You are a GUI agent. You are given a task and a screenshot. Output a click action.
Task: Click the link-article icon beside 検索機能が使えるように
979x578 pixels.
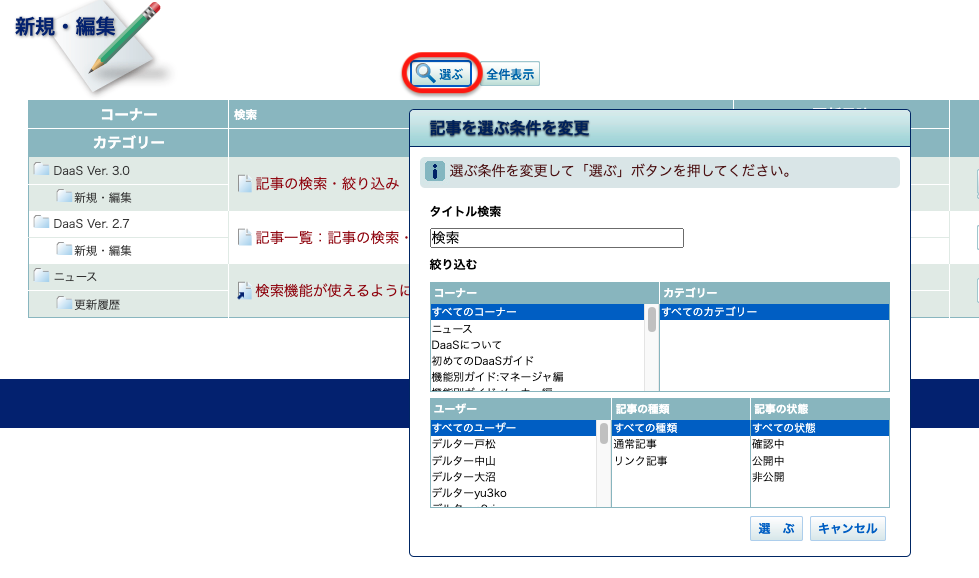point(244,291)
